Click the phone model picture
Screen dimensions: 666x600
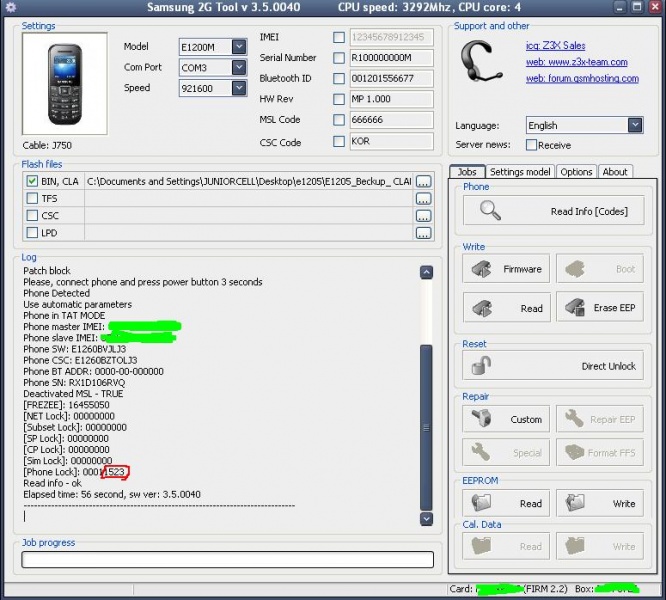coord(65,84)
